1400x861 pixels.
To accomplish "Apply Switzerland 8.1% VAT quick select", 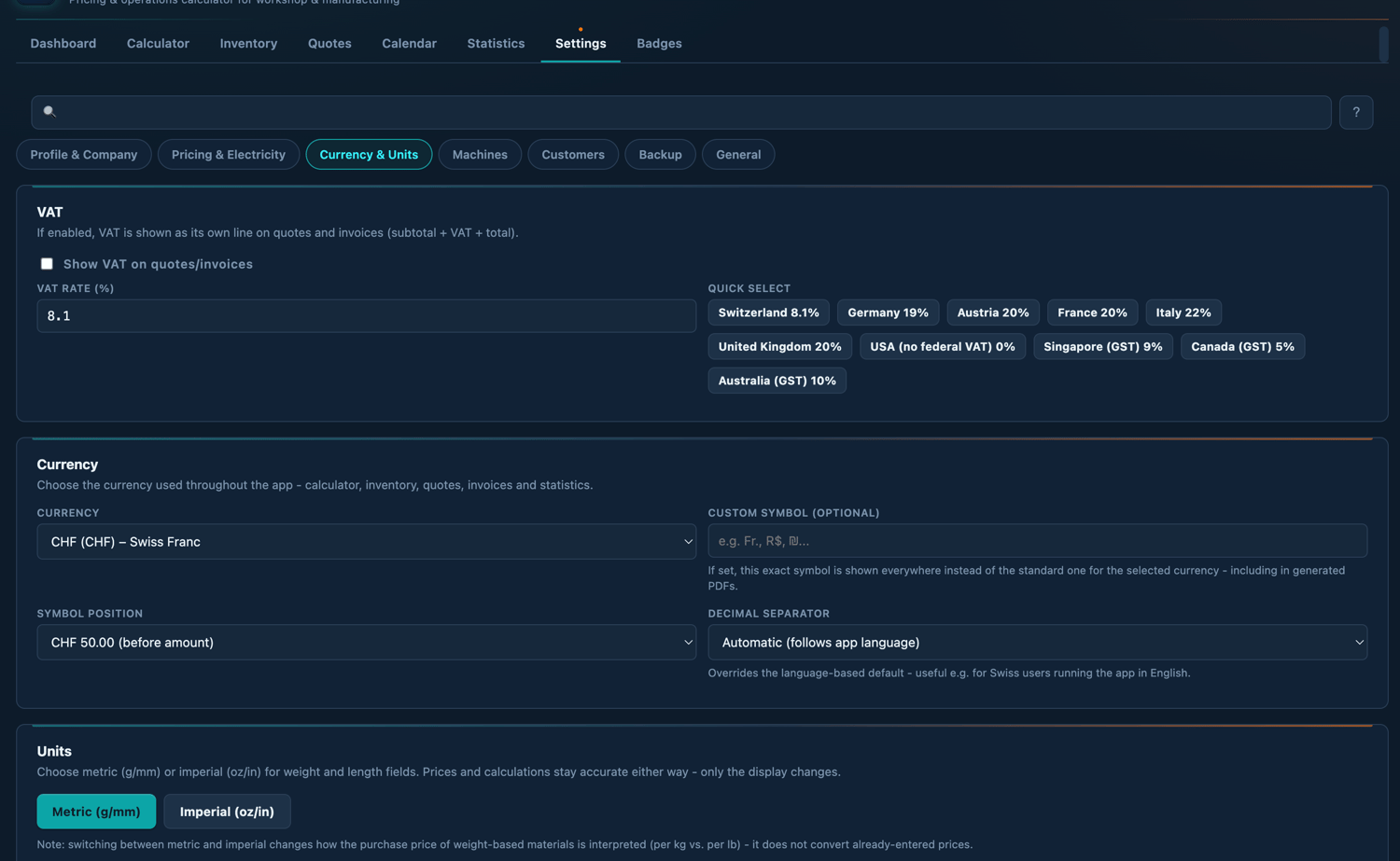I will coord(768,312).
